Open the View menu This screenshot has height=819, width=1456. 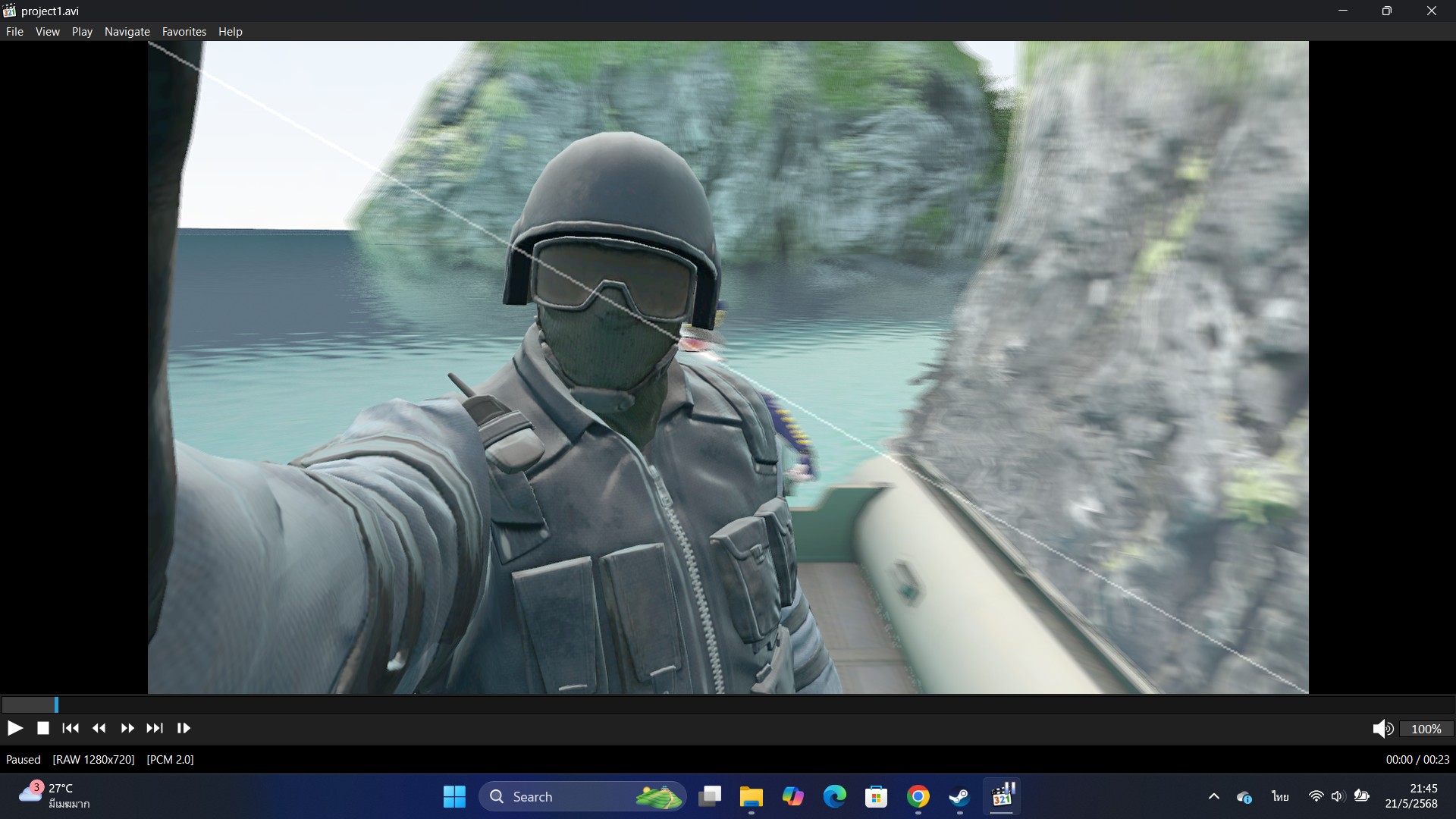[47, 31]
